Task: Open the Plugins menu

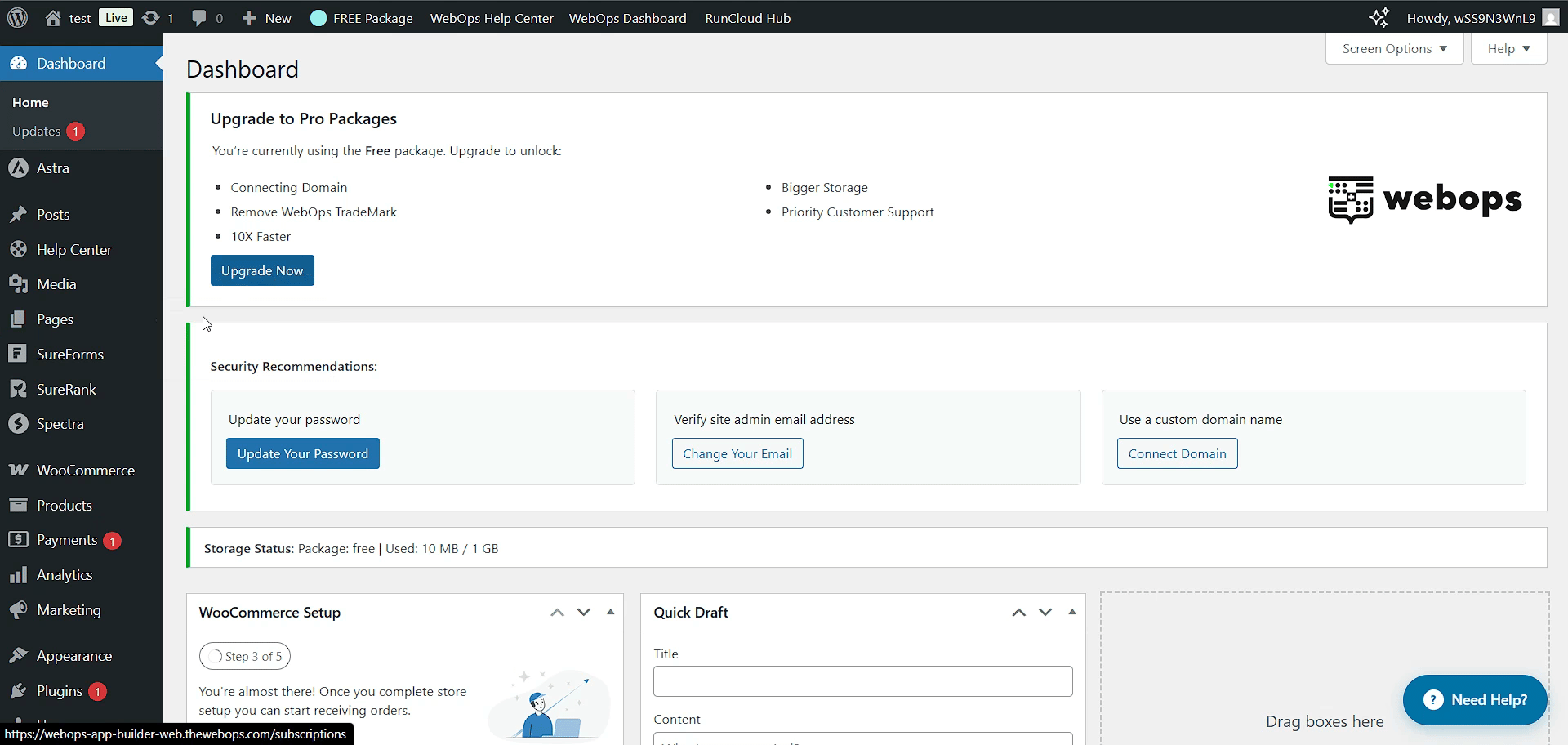Action: coord(60,691)
